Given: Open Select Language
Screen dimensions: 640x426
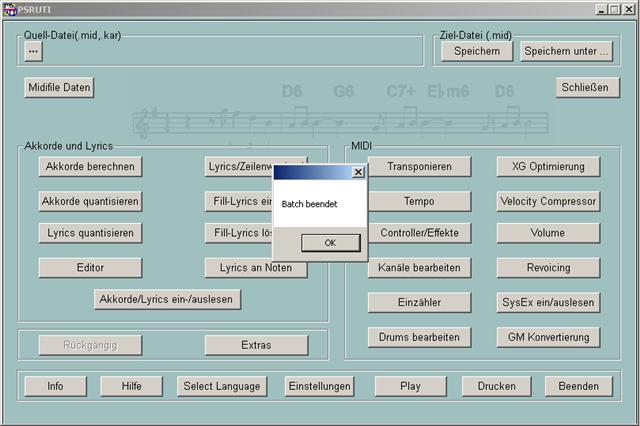Looking at the screenshot, I should pyautogui.click(x=222, y=386).
